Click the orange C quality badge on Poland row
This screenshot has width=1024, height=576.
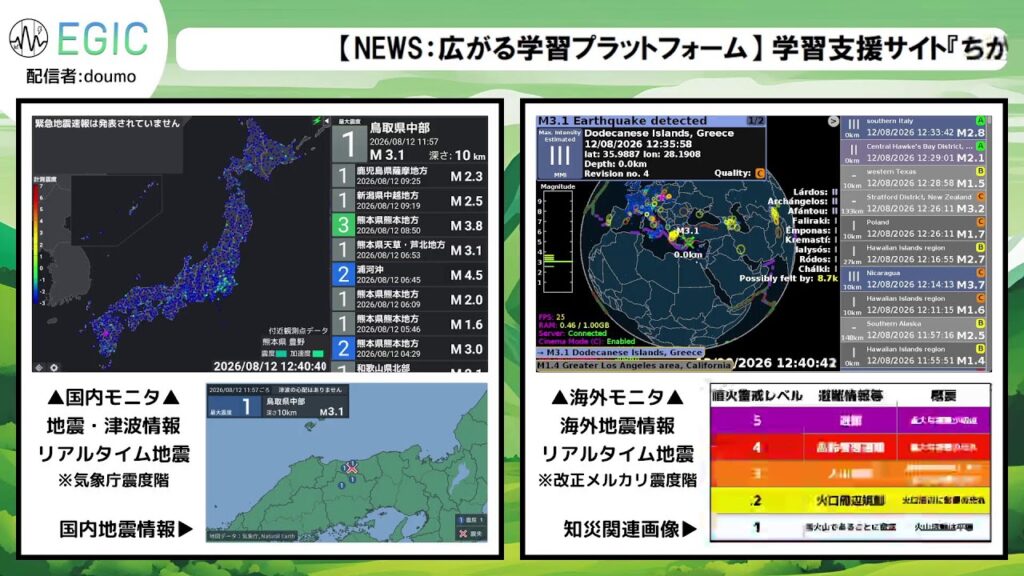tap(980, 223)
